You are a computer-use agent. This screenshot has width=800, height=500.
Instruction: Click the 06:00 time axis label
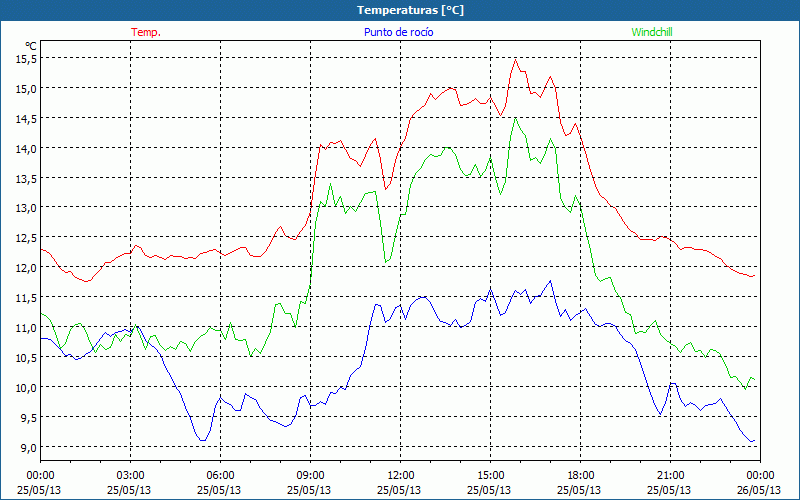220,476
